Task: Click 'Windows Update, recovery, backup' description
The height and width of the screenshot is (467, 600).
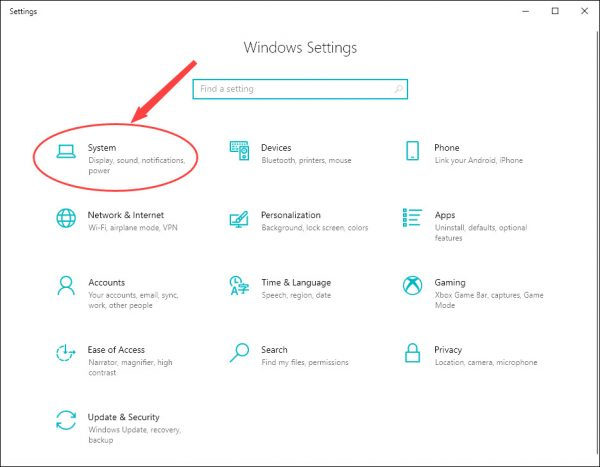Action: [x=134, y=435]
